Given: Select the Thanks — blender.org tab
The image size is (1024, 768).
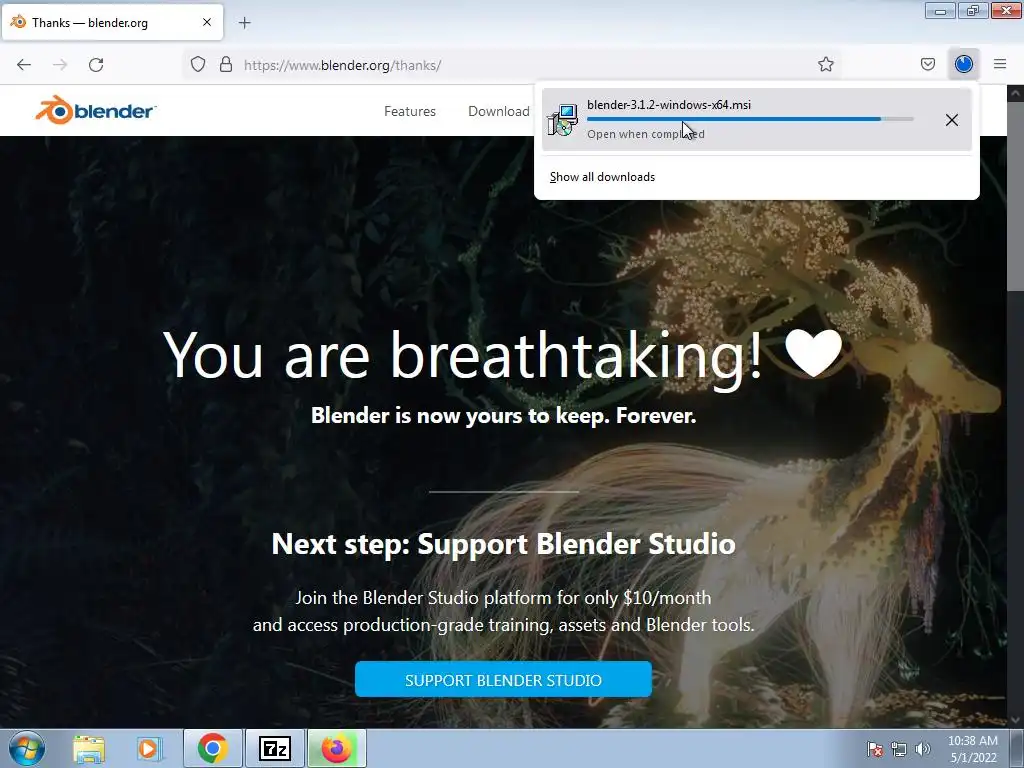Looking at the screenshot, I should [x=112, y=22].
